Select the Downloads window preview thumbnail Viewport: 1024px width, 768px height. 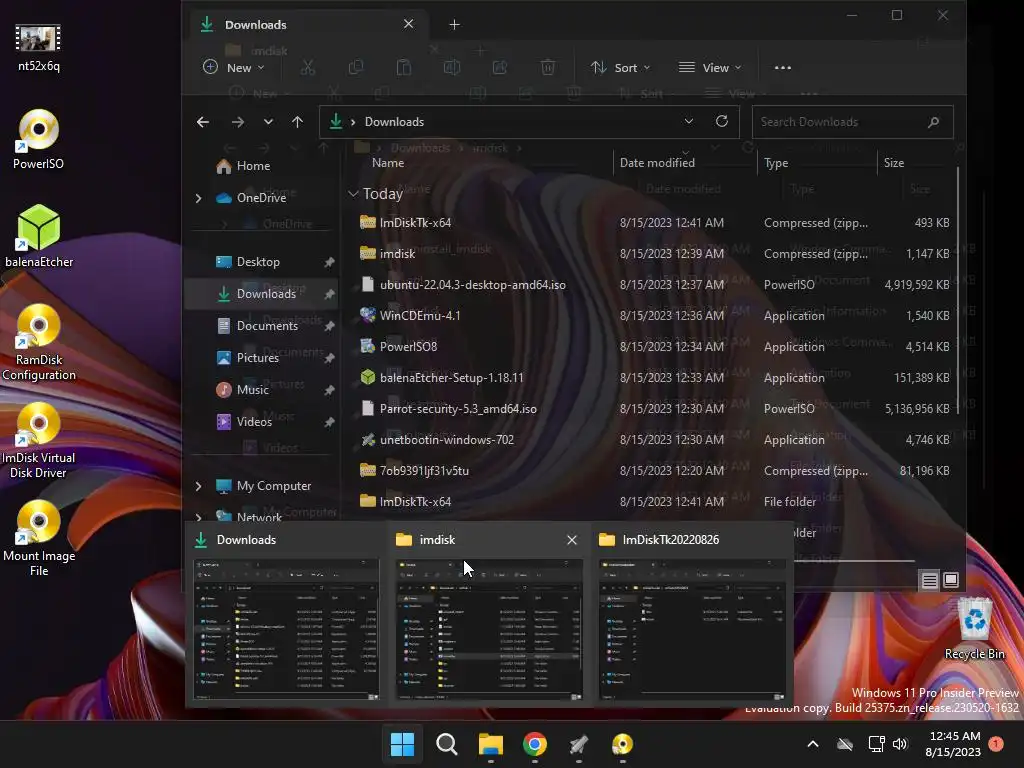coord(286,630)
